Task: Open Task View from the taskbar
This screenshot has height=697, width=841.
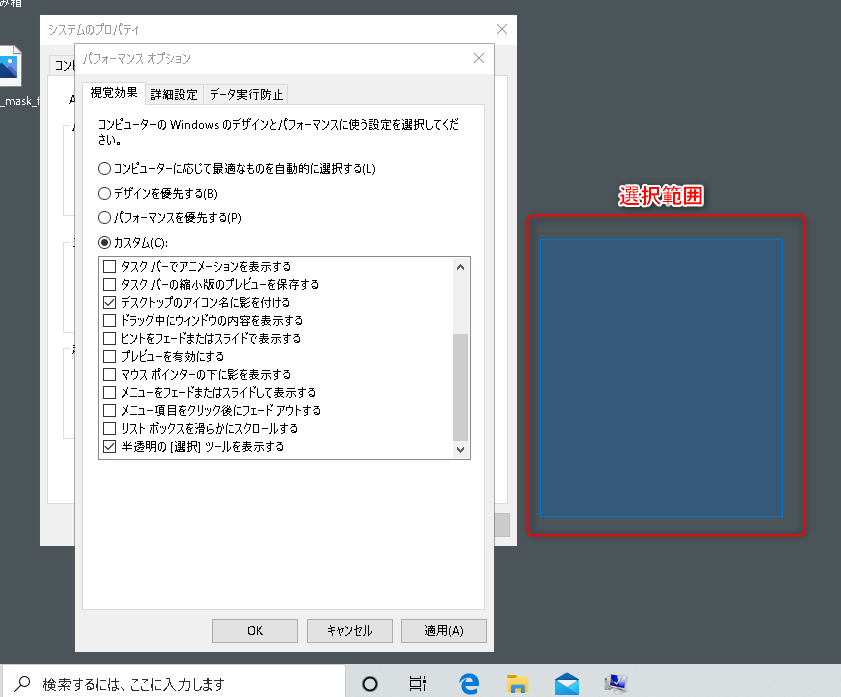Action: [416, 684]
